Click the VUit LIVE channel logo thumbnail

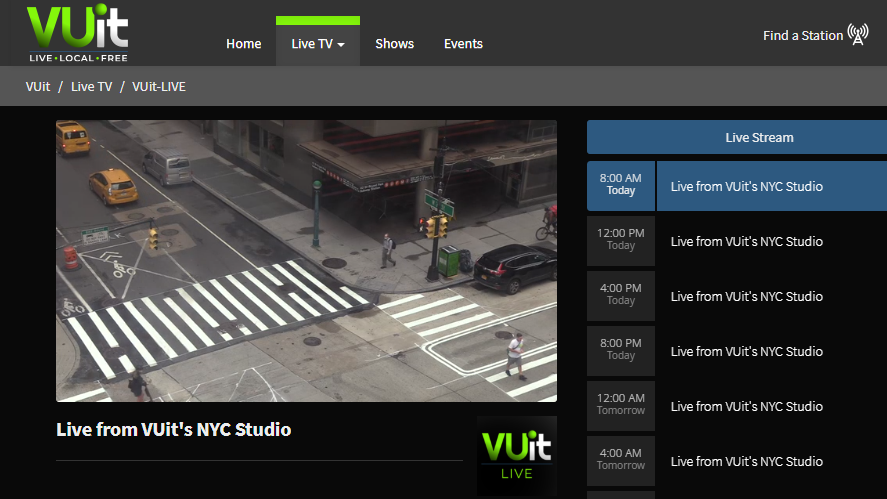click(516, 455)
